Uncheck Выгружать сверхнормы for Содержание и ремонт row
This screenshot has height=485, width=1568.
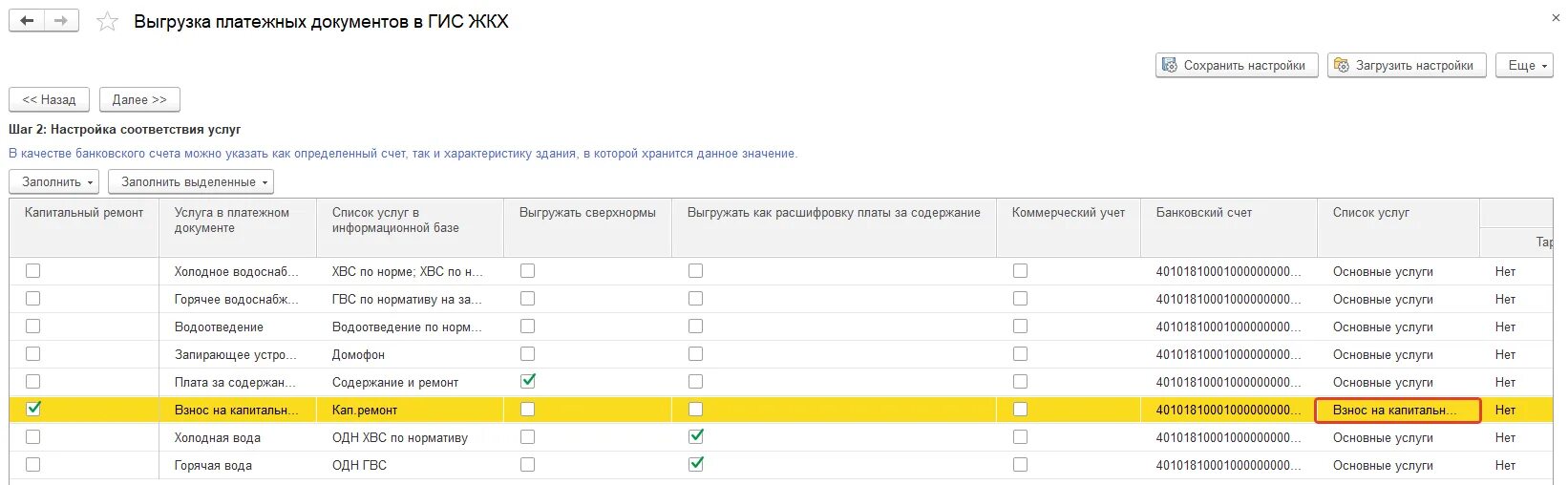tap(527, 381)
